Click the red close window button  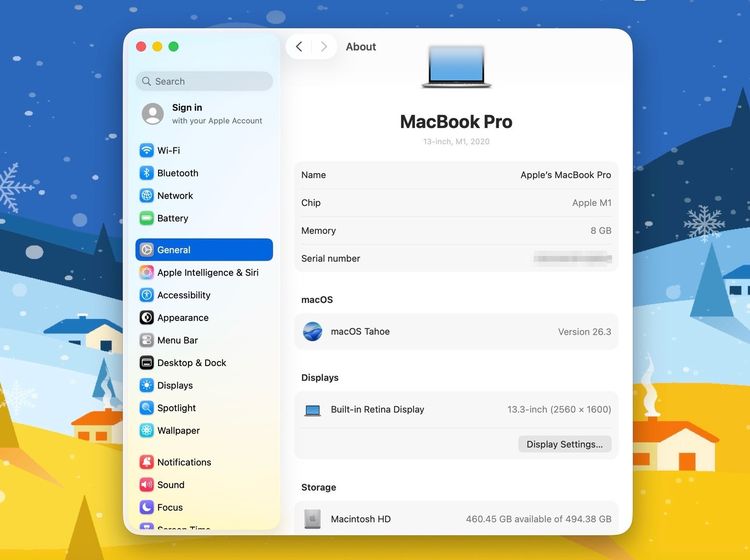point(141,46)
